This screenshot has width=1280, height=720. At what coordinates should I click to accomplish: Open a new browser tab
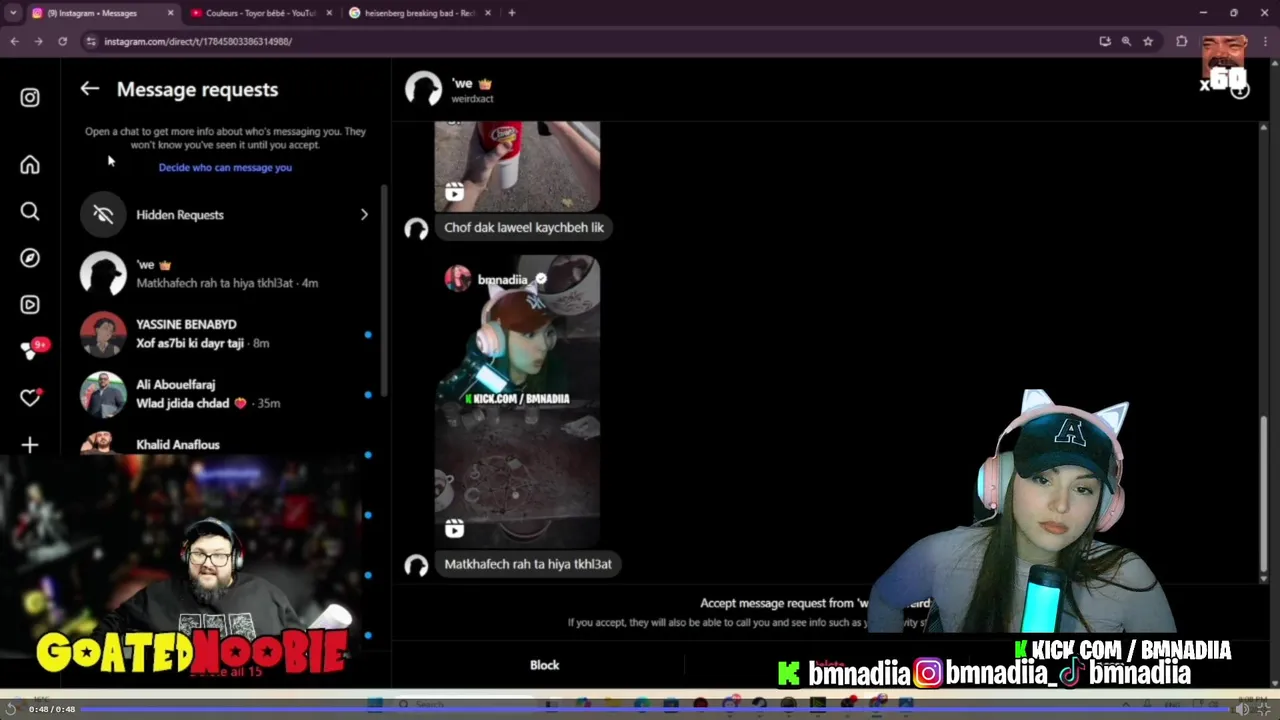pos(512,13)
